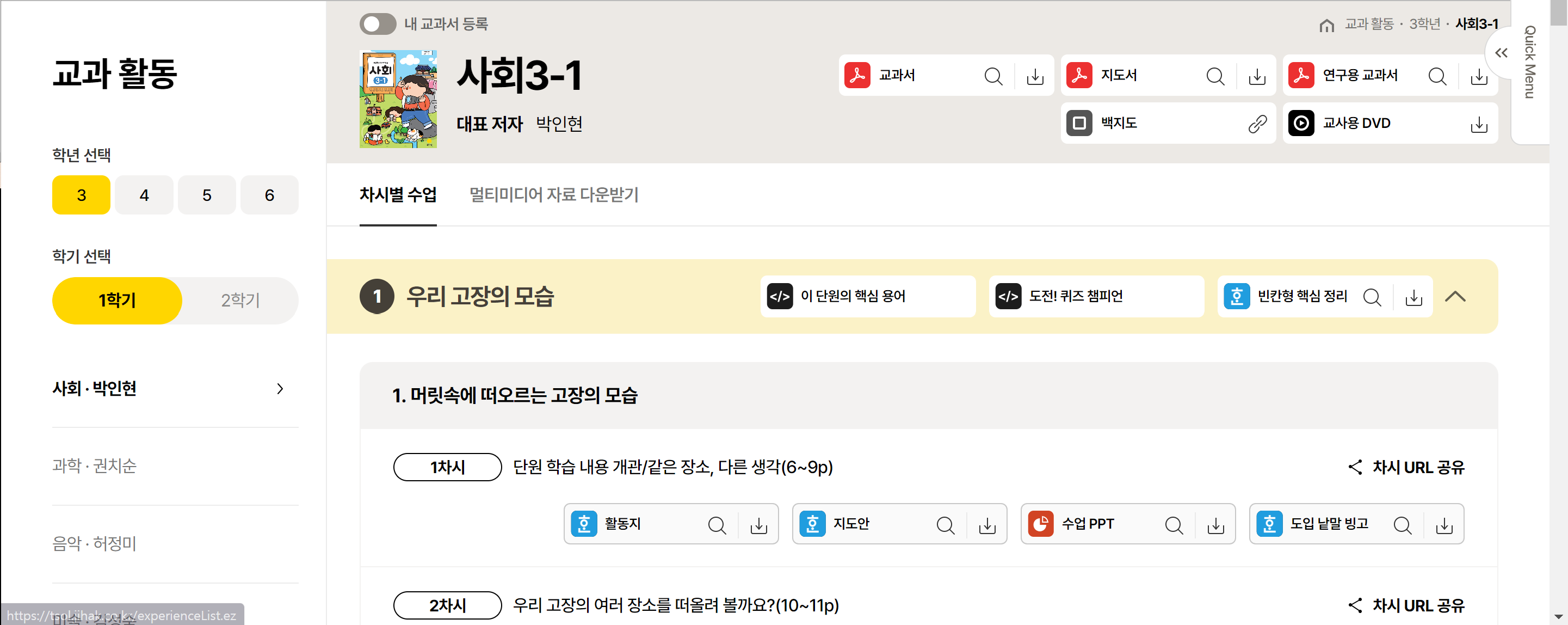Open the 교사용 DVD play icon

coord(1301,123)
